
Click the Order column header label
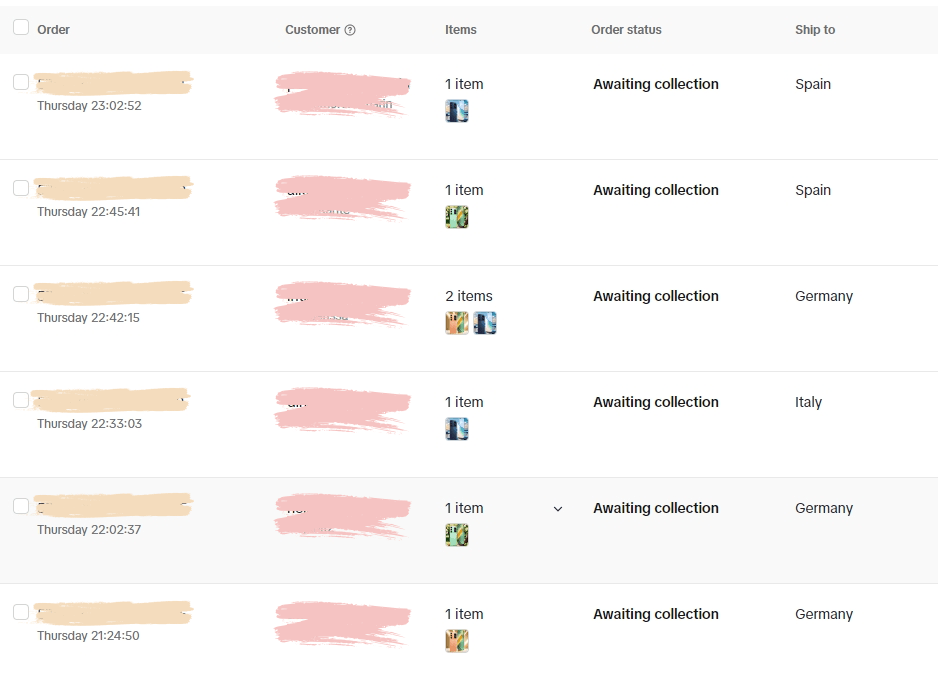(53, 30)
